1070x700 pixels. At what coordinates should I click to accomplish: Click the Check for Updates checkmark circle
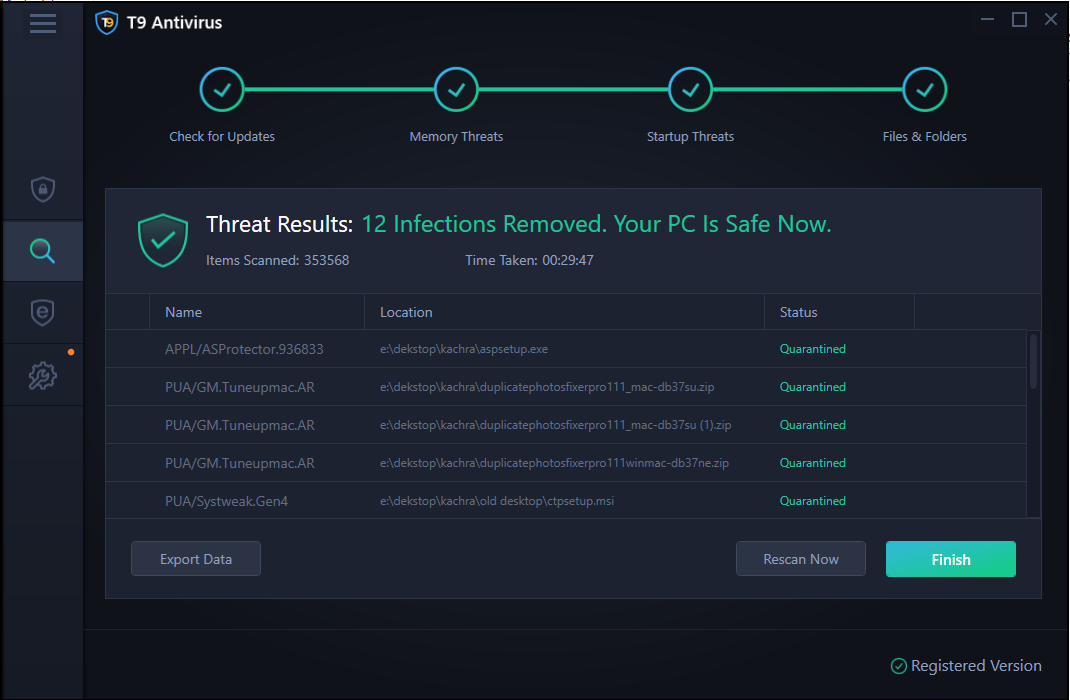(x=222, y=89)
